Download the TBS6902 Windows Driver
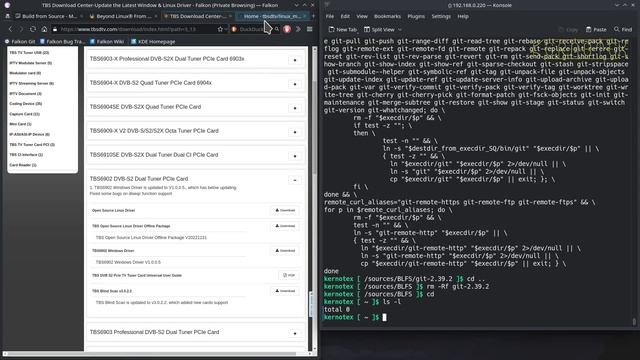The height and width of the screenshot is (360, 640). [285, 251]
